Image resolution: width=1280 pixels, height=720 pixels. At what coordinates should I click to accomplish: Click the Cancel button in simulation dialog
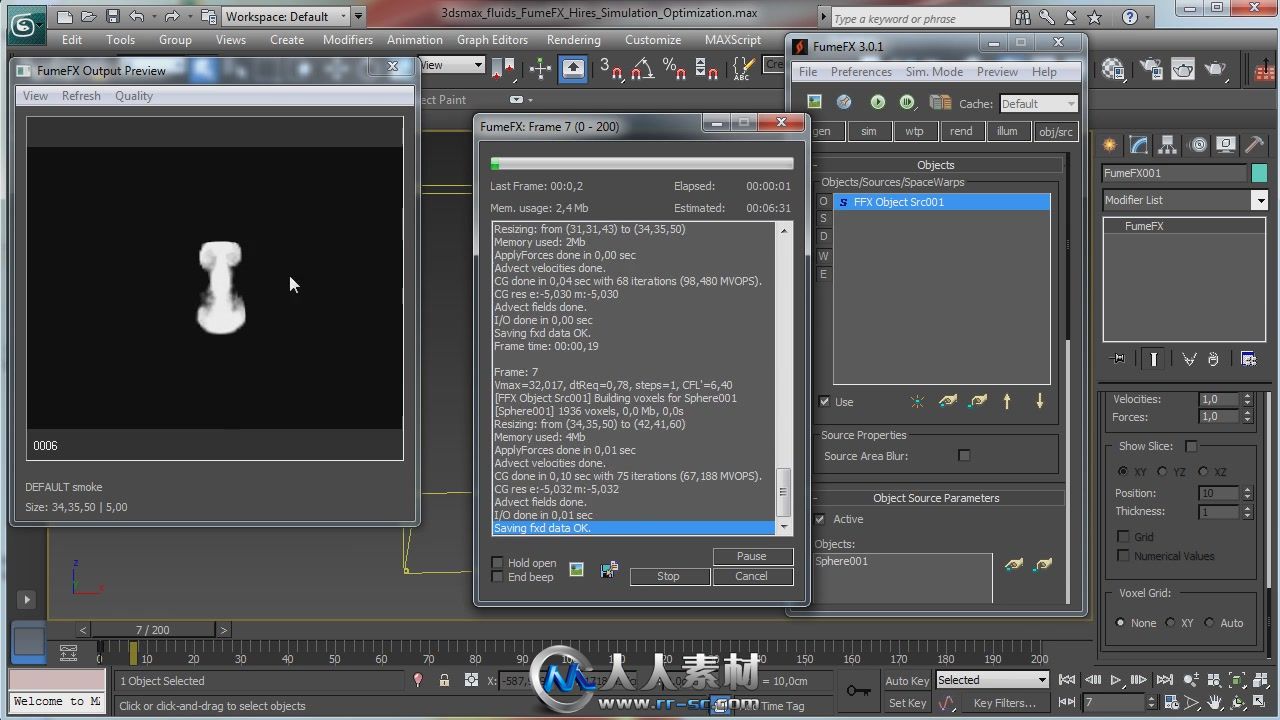(x=752, y=576)
